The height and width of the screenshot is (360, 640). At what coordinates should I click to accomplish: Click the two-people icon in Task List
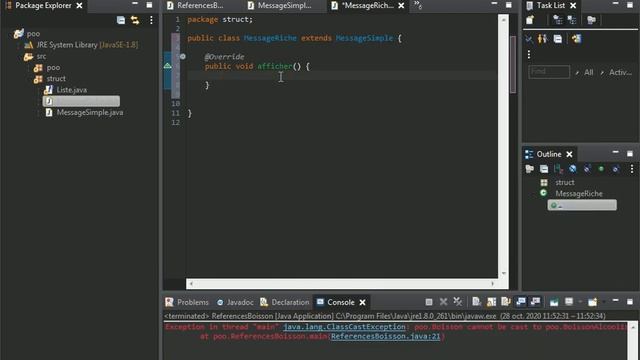[x=542, y=39]
